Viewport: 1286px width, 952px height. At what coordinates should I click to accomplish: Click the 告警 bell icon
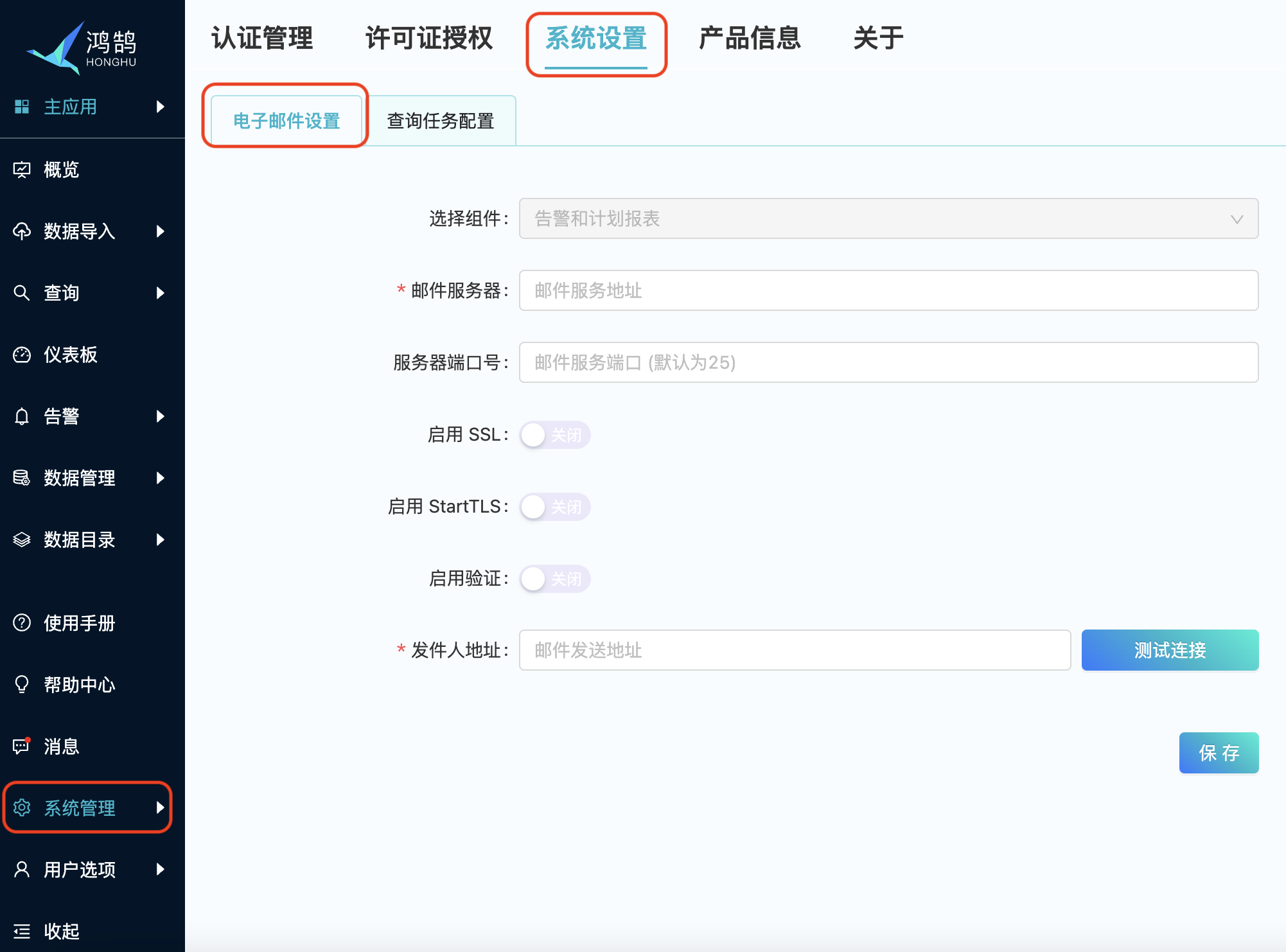pos(22,416)
